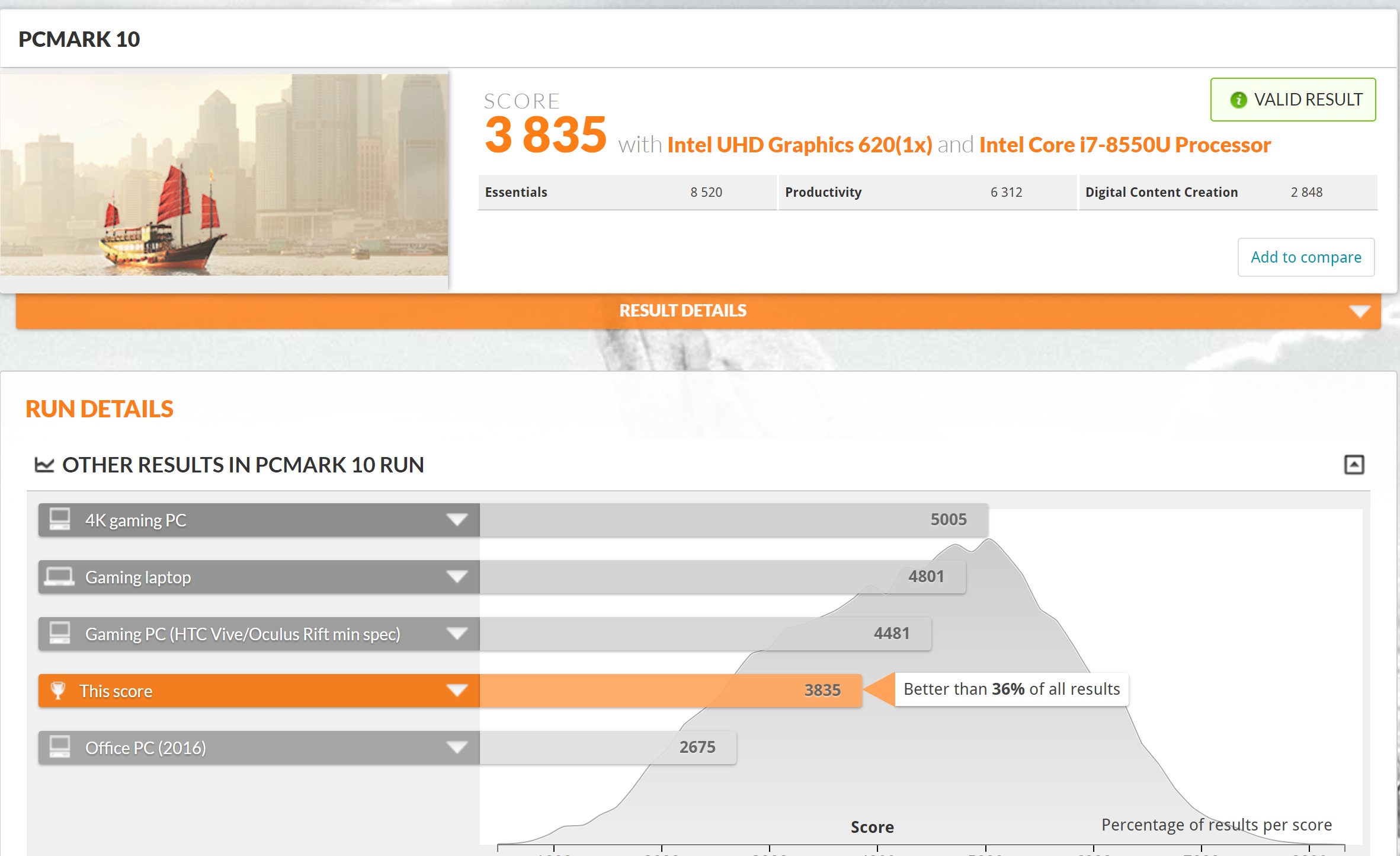Open the Intel Core i7-8550U Processor link
This screenshot has height=856, width=1400.
coord(1125,145)
